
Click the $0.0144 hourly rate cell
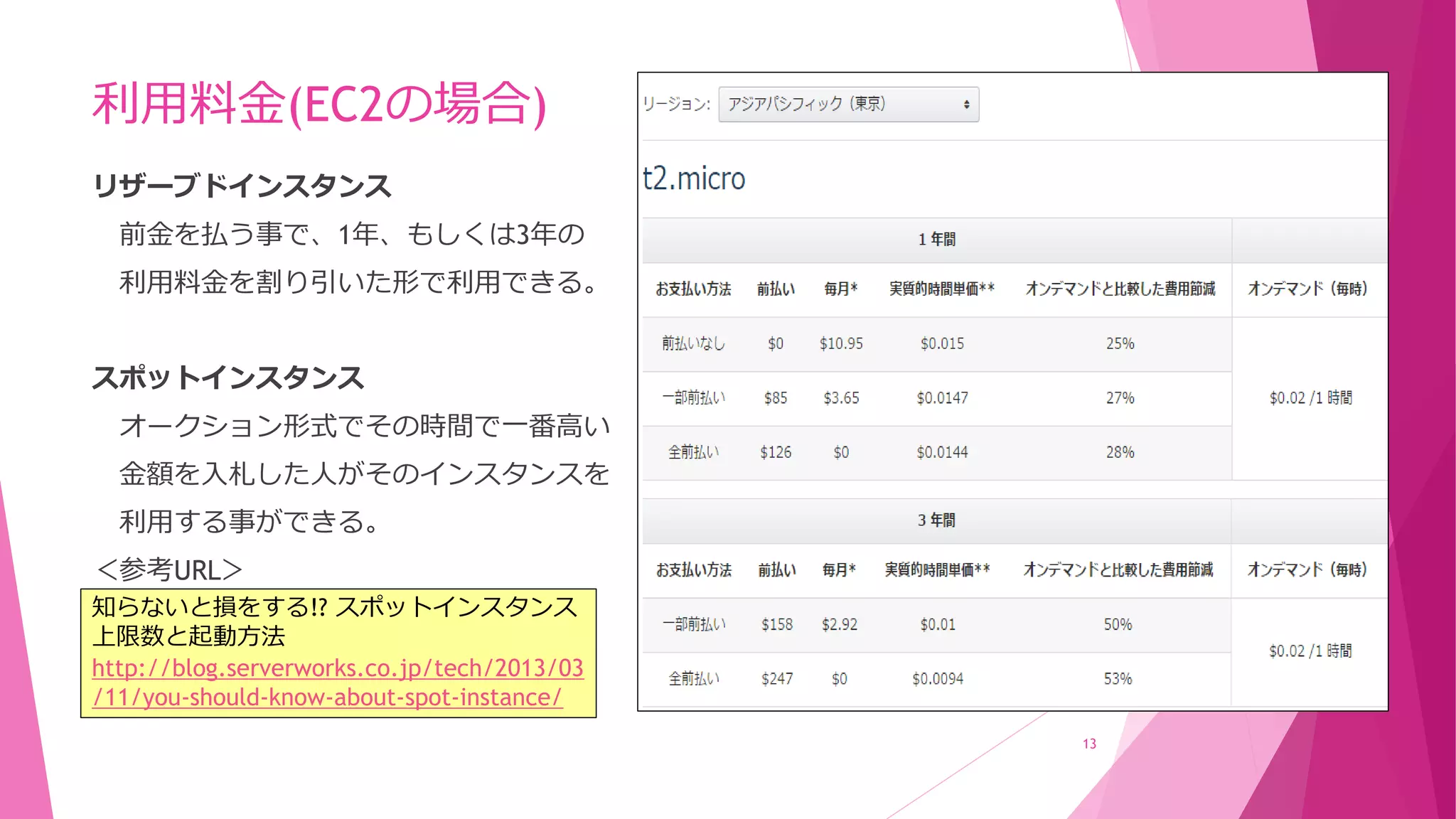pos(942,453)
